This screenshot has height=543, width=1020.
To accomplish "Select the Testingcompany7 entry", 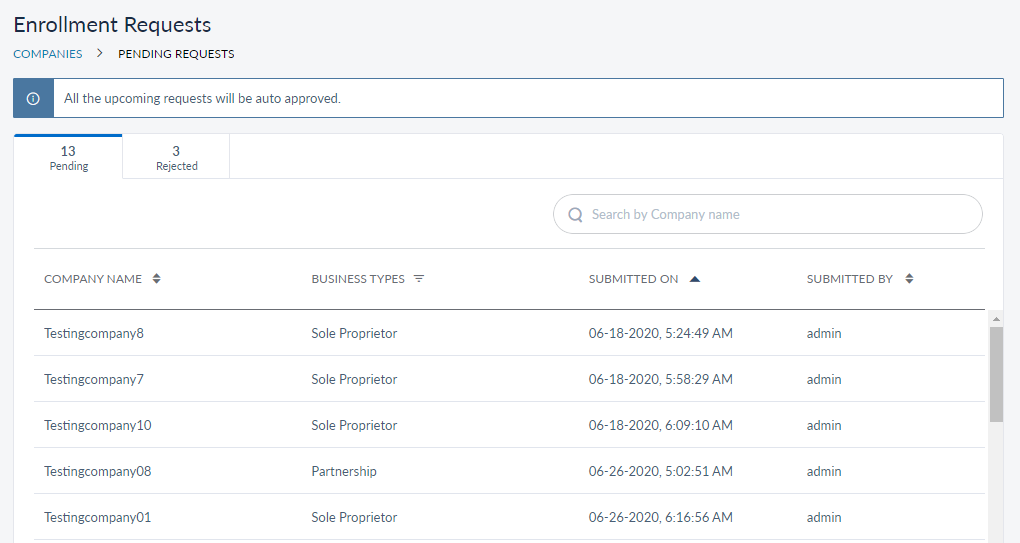I will [x=94, y=379].
